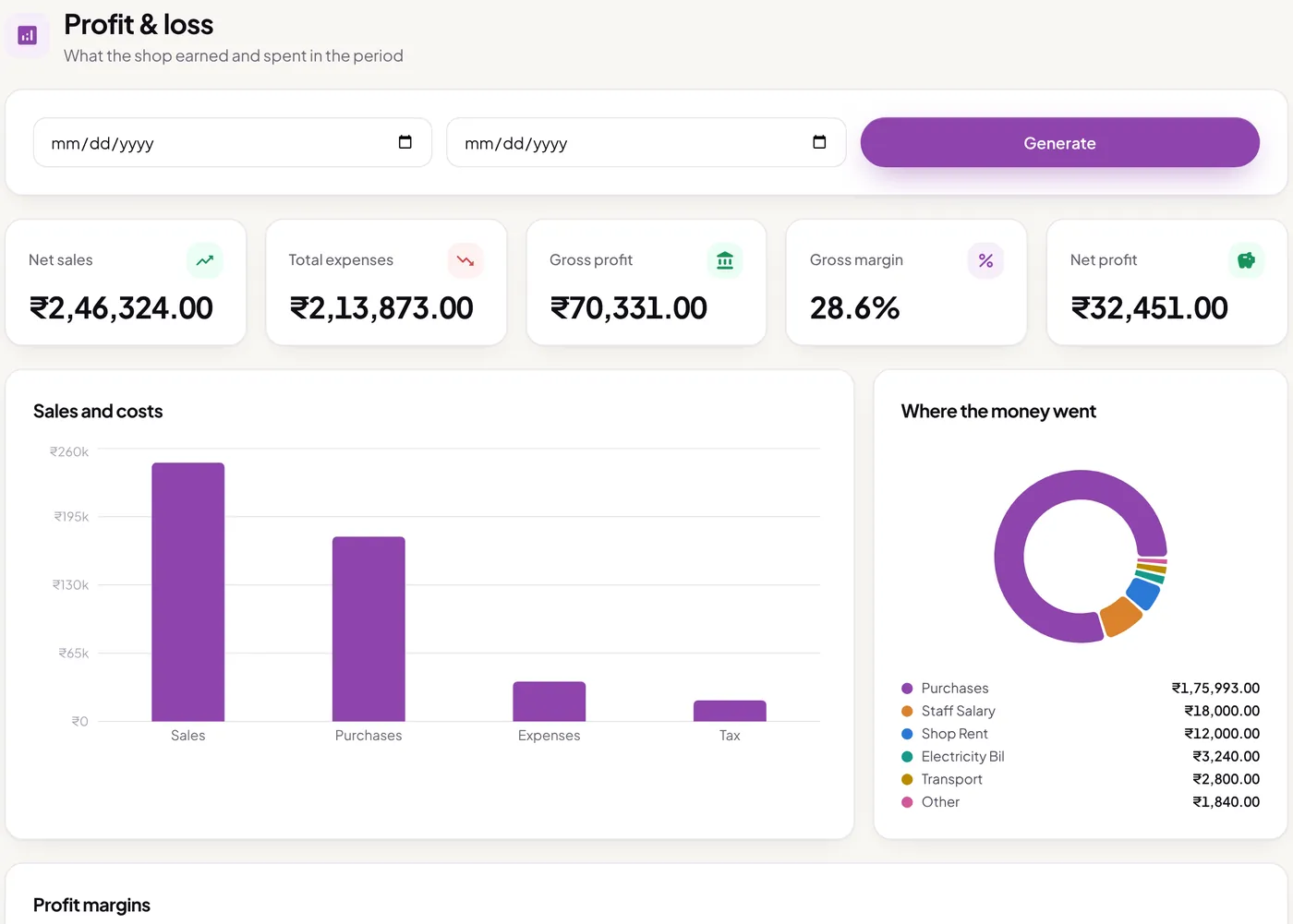Image resolution: width=1293 pixels, height=924 pixels.
Task: Focus the start date input field
Action: (x=233, y=142)
